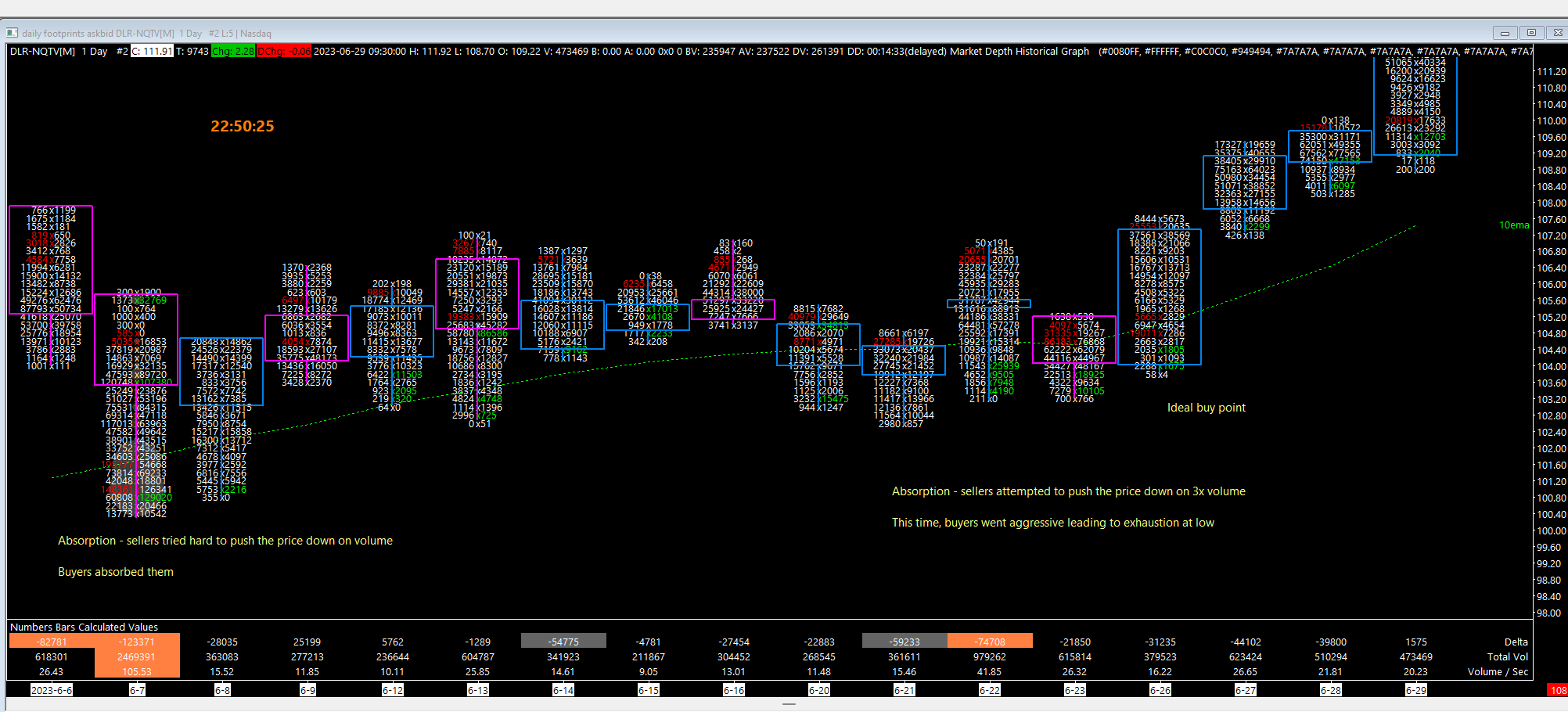The height and width of the screenshot is (712, 1568).
Task: Close the daily footprints chart window
Action: click(x=1557, y=33)
